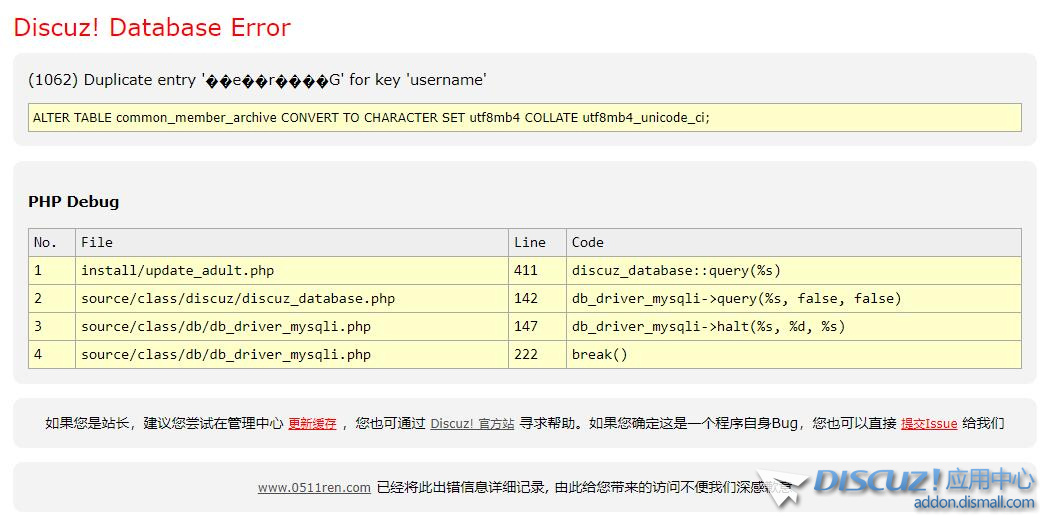Viewport: 1053px width, 528px height.
Task: Click the File column header
Action: click(x=292, y=243)
